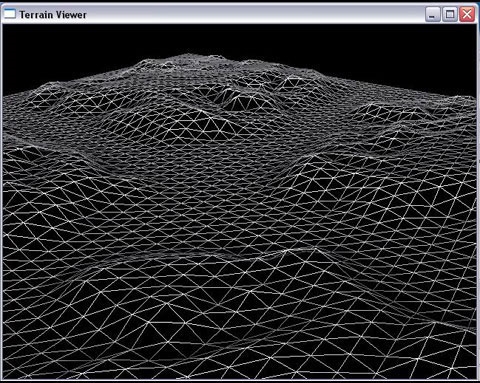This screenshot has width=480, height=383.
Task: Click the bottom window border edge
Action: click(x=240, y=380)
